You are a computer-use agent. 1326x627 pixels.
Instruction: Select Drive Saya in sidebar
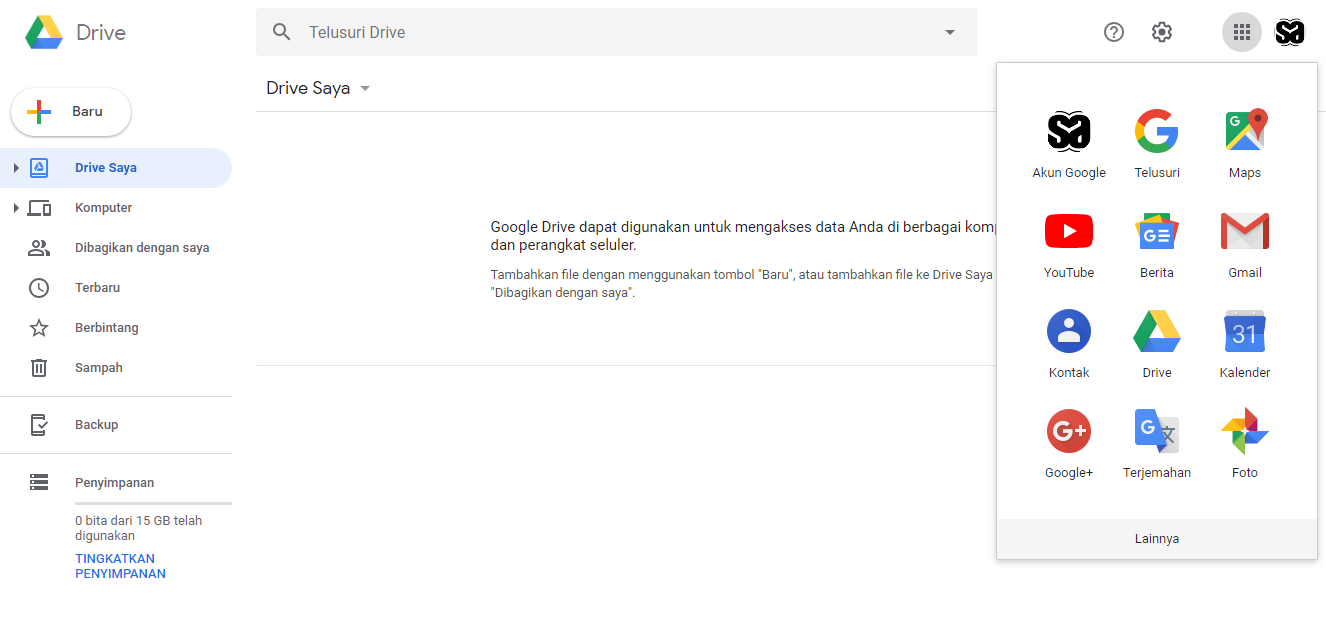(x=116, y=168)
